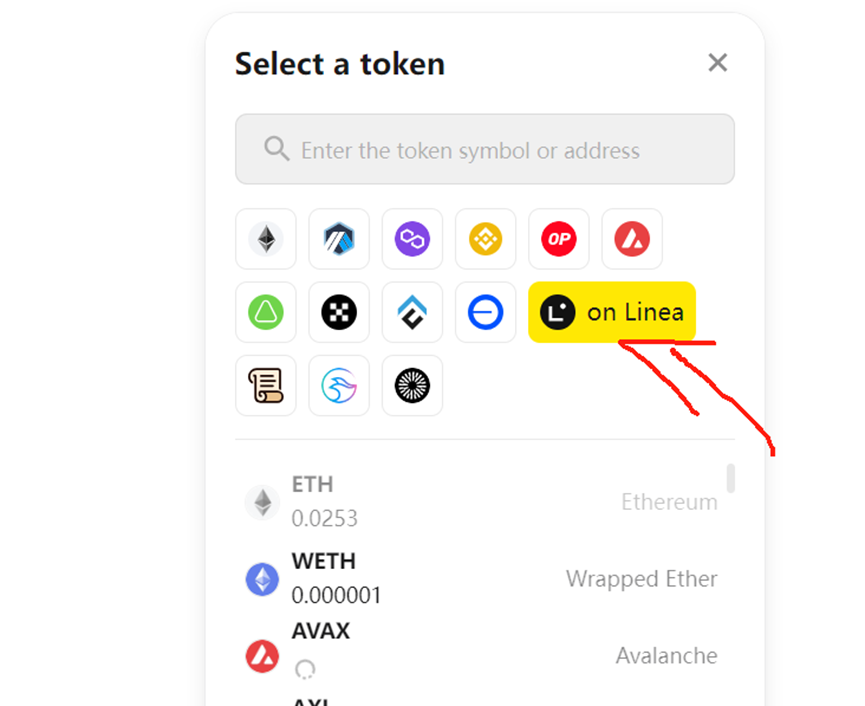Select the Scroll parchment network icon
Image resolution: width=865 pixels, height=706 pixels.
click(266, 386)
